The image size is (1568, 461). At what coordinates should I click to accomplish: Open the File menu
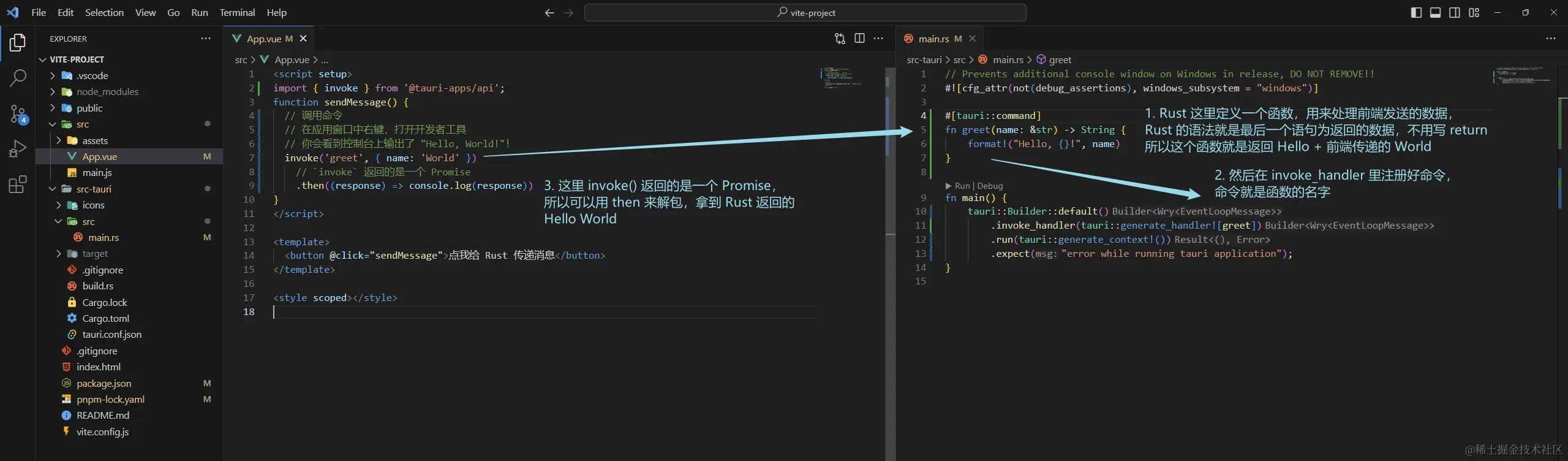pyautogui.click(x=39, y=12)
